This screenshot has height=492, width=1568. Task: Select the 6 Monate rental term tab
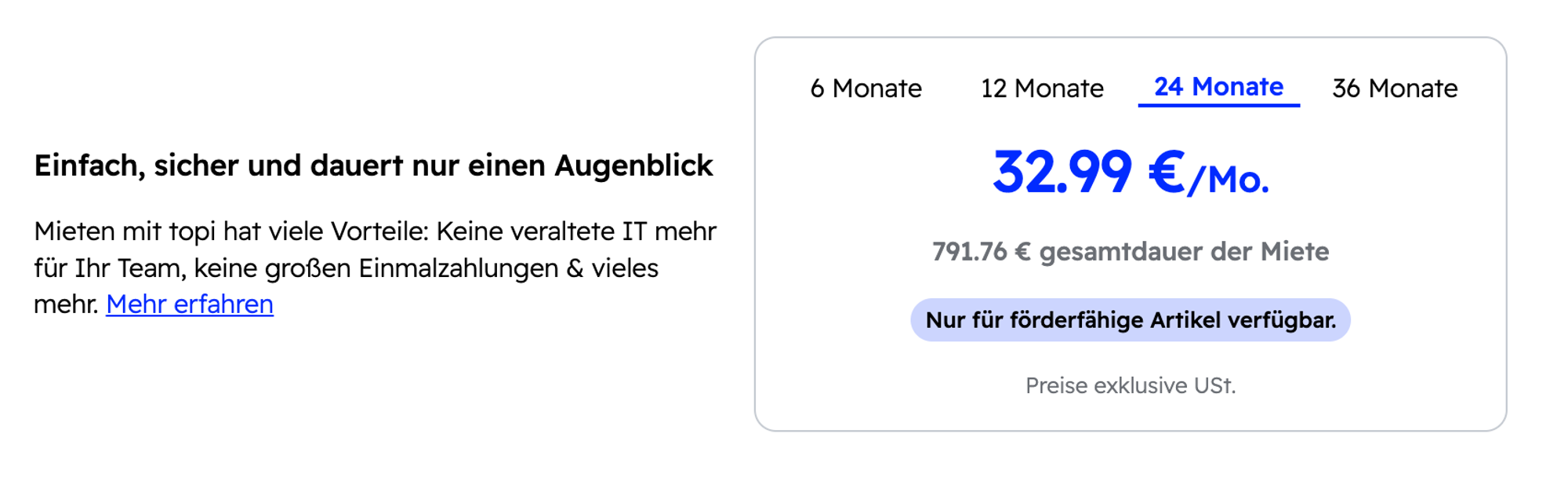click(x=866, y=89)
